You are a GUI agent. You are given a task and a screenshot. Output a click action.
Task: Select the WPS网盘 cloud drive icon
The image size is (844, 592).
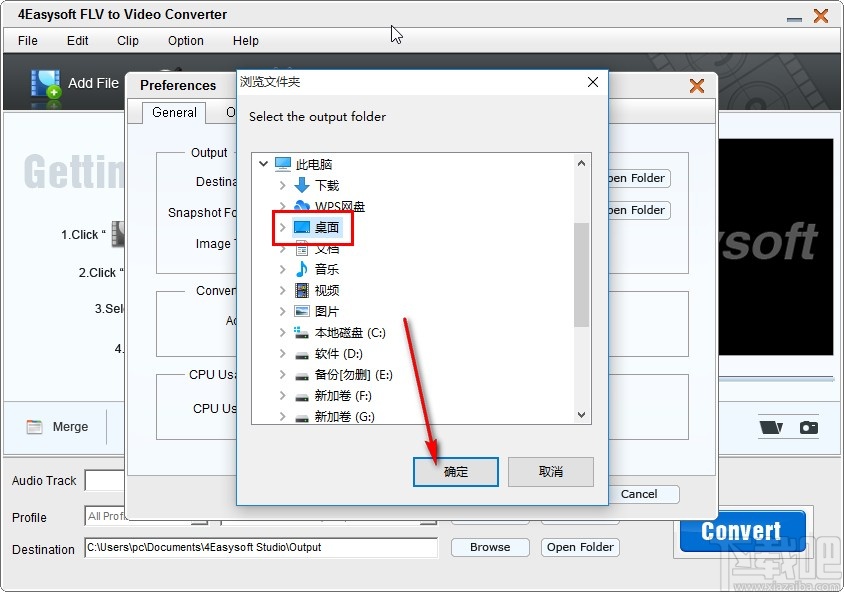(302, 206)
